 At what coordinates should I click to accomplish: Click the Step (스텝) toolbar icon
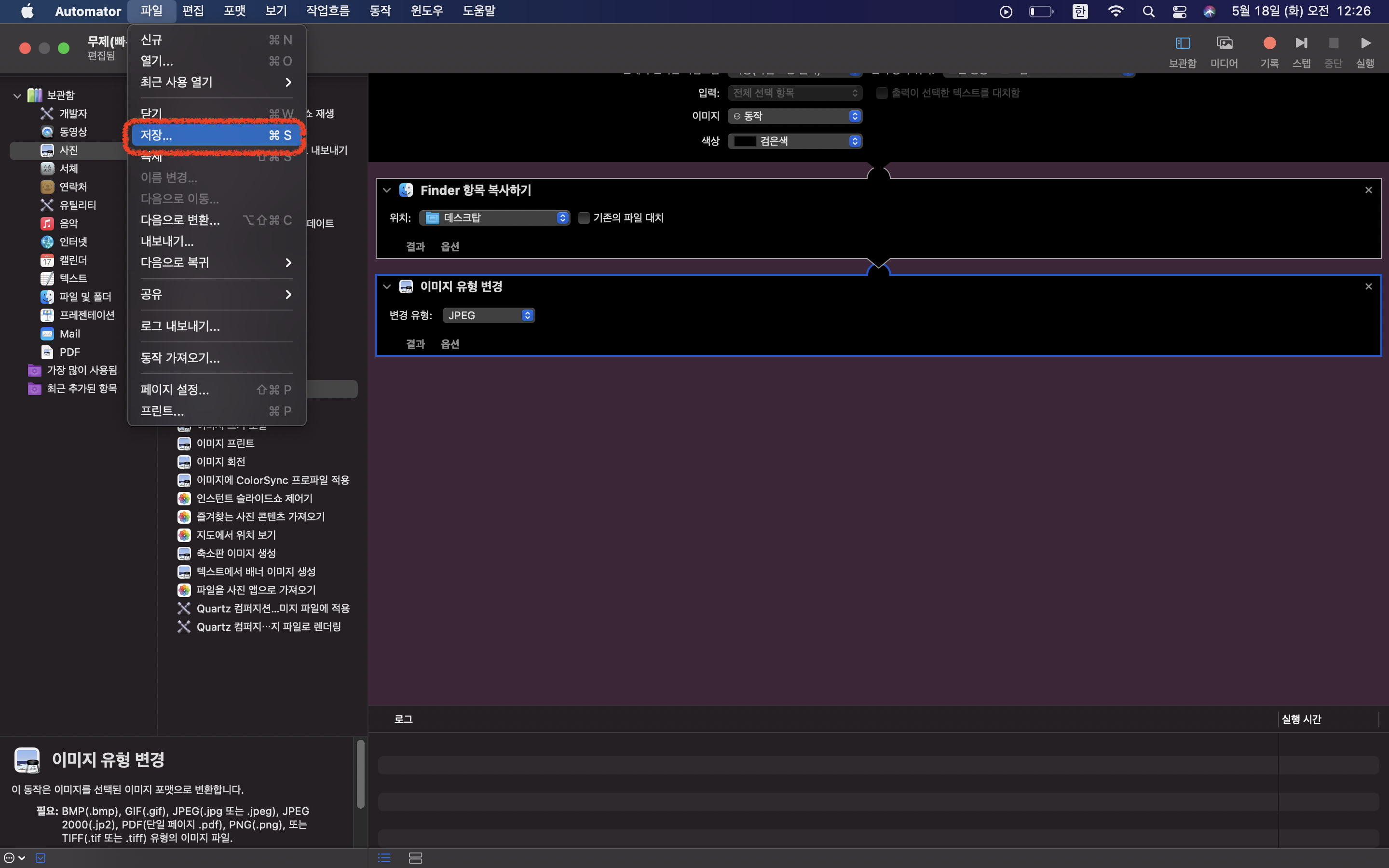1301,43
